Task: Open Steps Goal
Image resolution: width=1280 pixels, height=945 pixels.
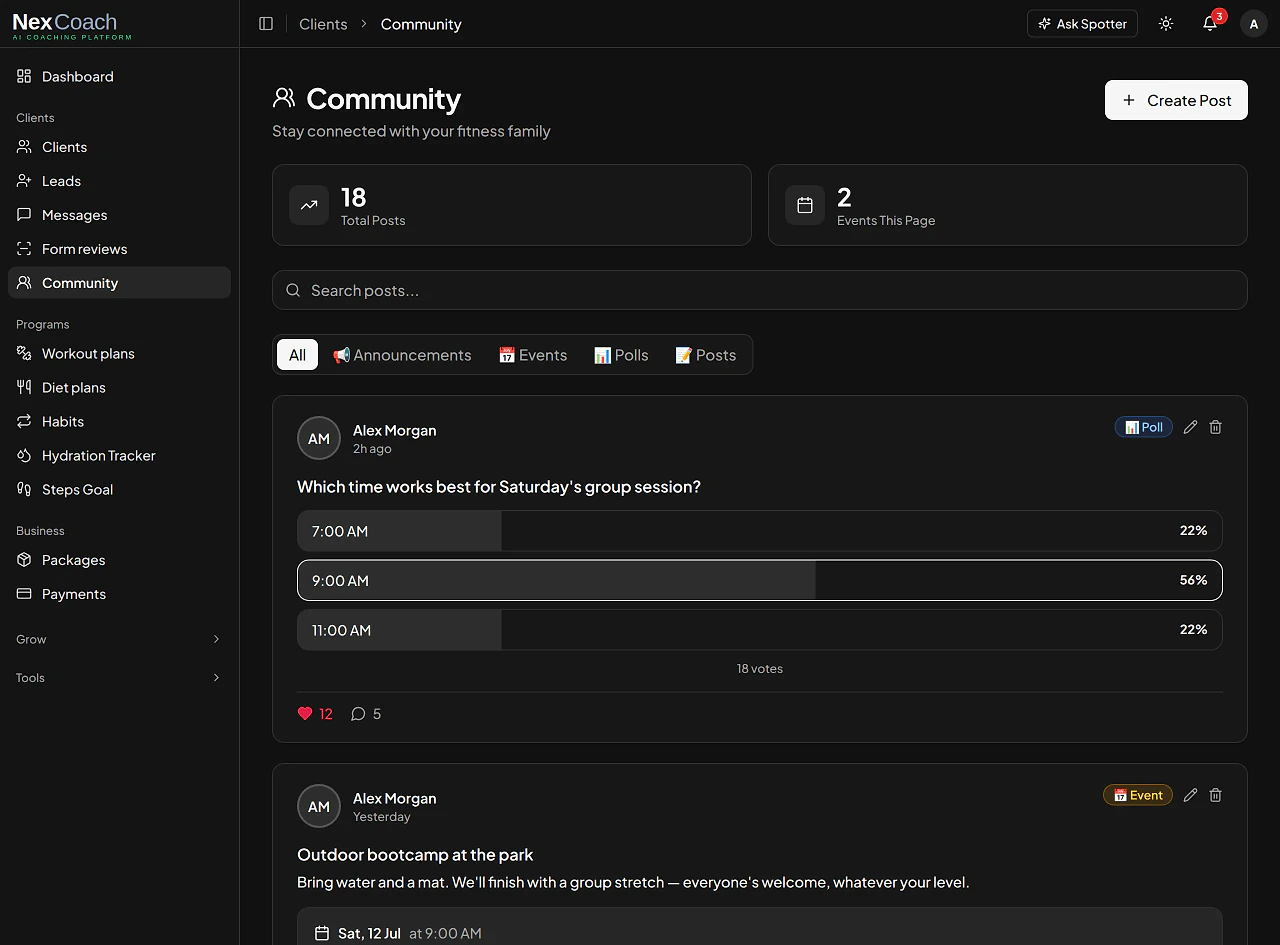Action: pyautogui.click(x=119, y=489)
